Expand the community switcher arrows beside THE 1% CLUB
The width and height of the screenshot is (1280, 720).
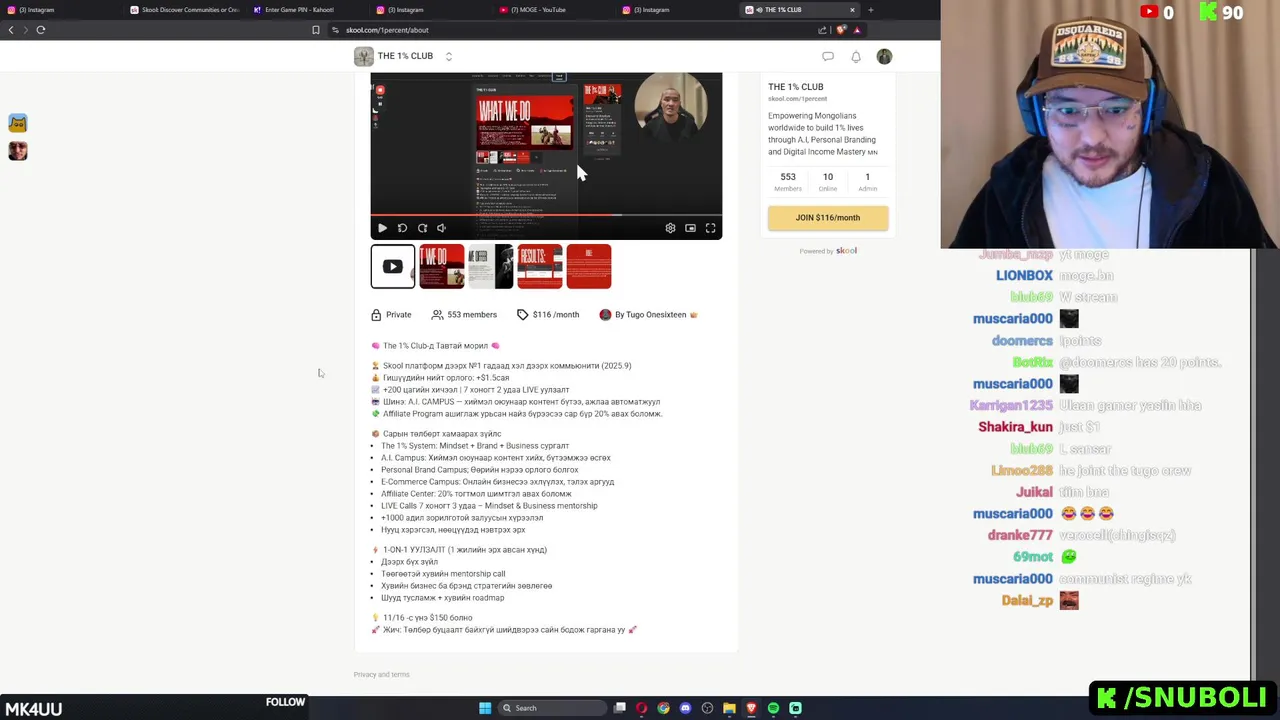click(449, 56)
